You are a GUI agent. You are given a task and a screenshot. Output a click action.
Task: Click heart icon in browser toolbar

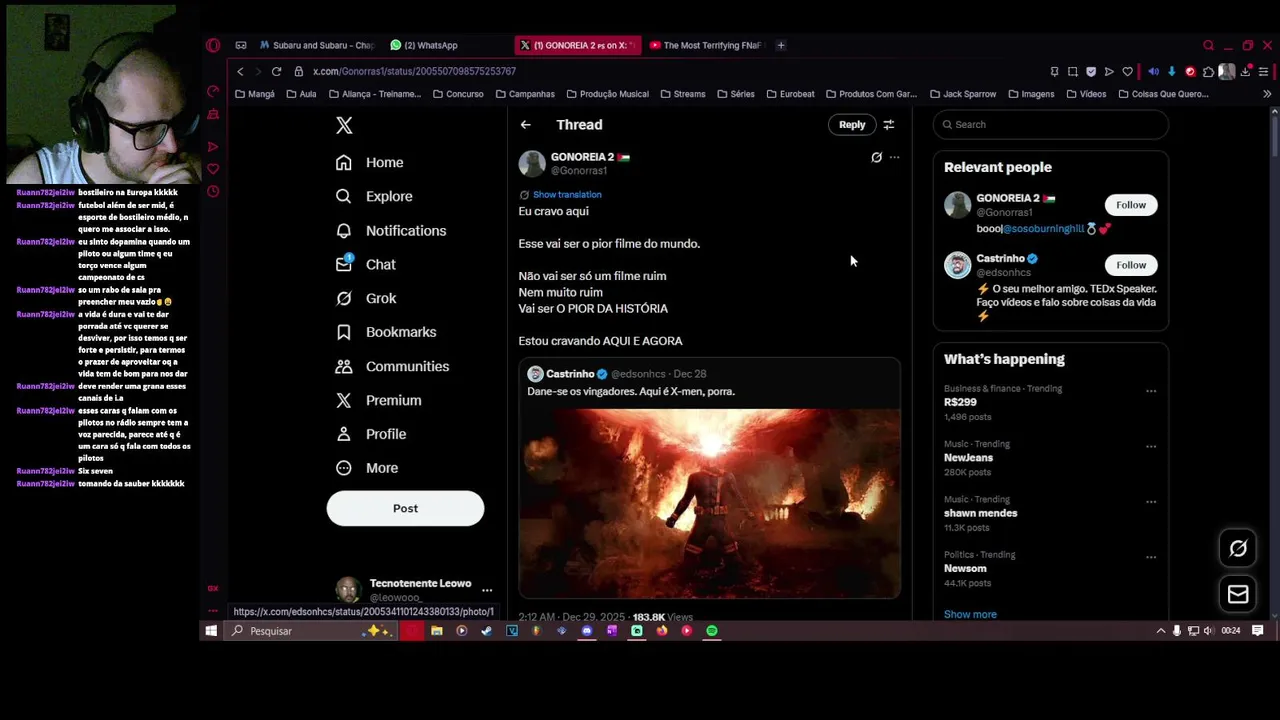(x=1128, y=71)
